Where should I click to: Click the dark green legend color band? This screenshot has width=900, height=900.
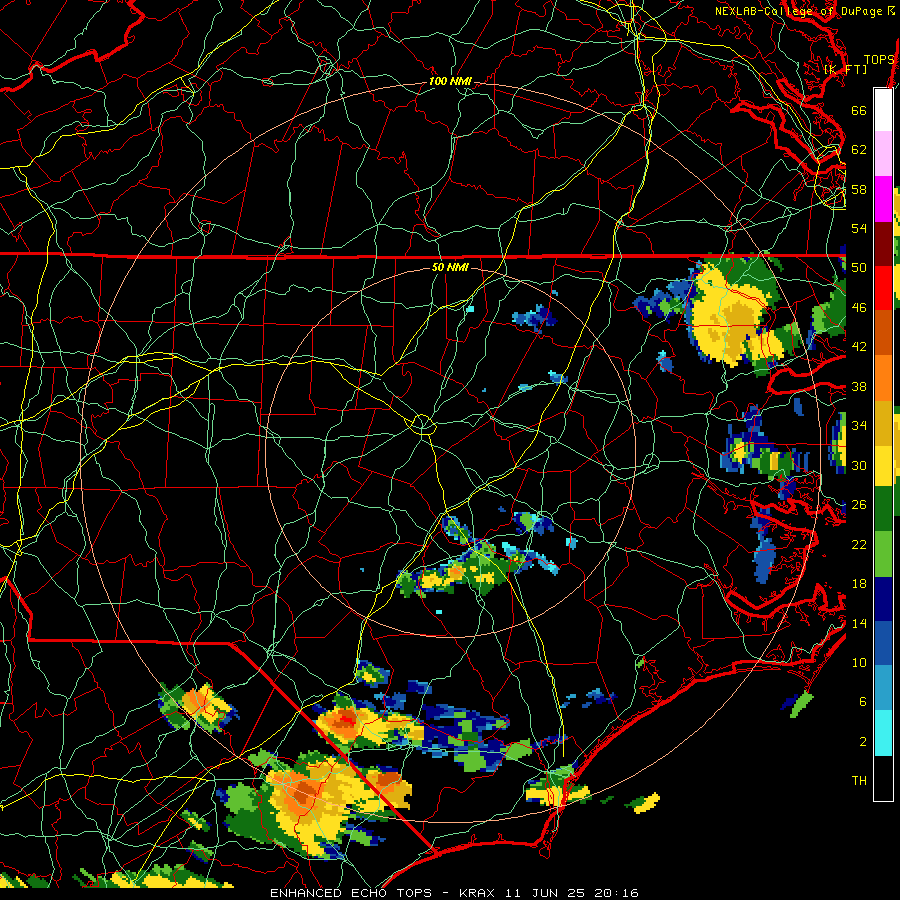(x=883, y=509)
